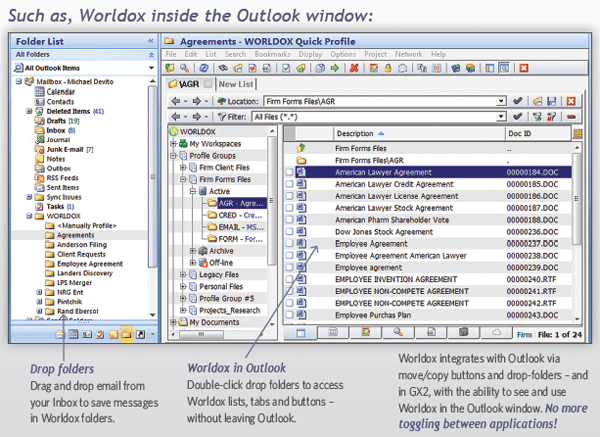Click the red X delete icon in top toolbar
Viewport: 600px width, 437px height.
[x=354, y=68]
